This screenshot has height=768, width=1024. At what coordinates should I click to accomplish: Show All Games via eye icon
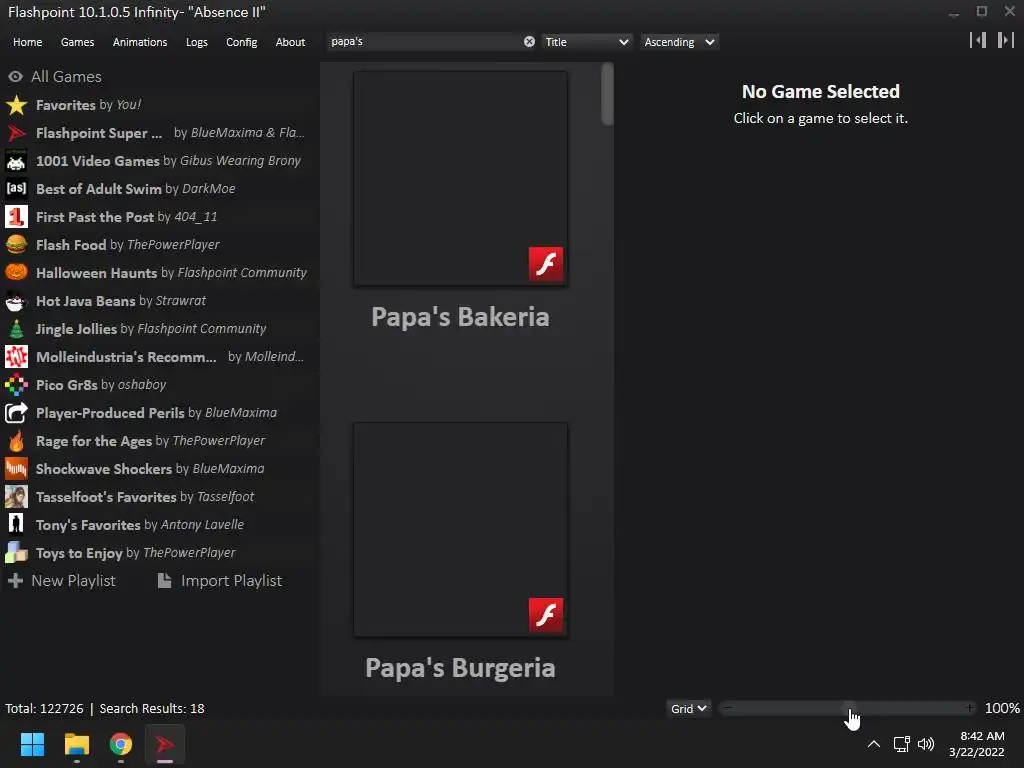click(15, 77)
